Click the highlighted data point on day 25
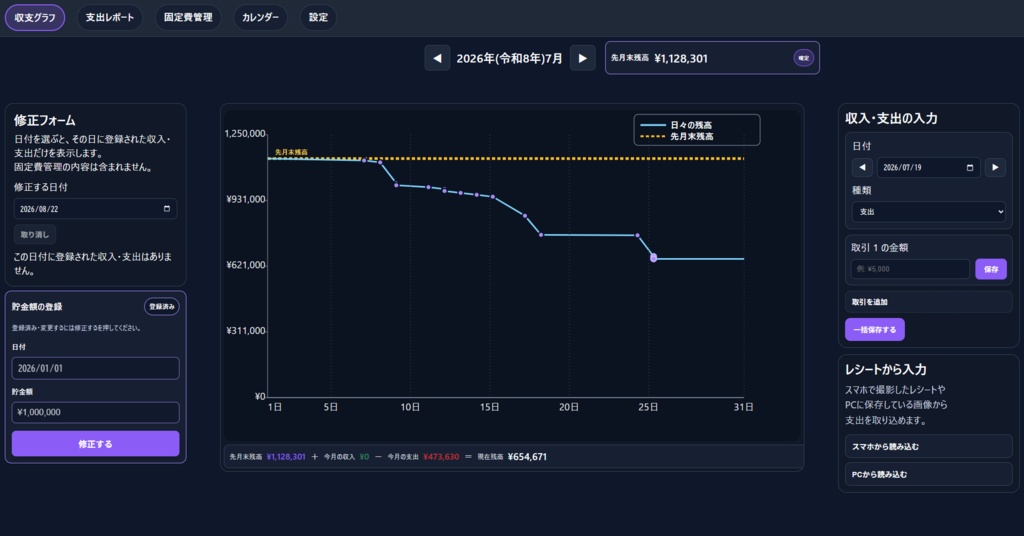 click(x=653, y=258)
